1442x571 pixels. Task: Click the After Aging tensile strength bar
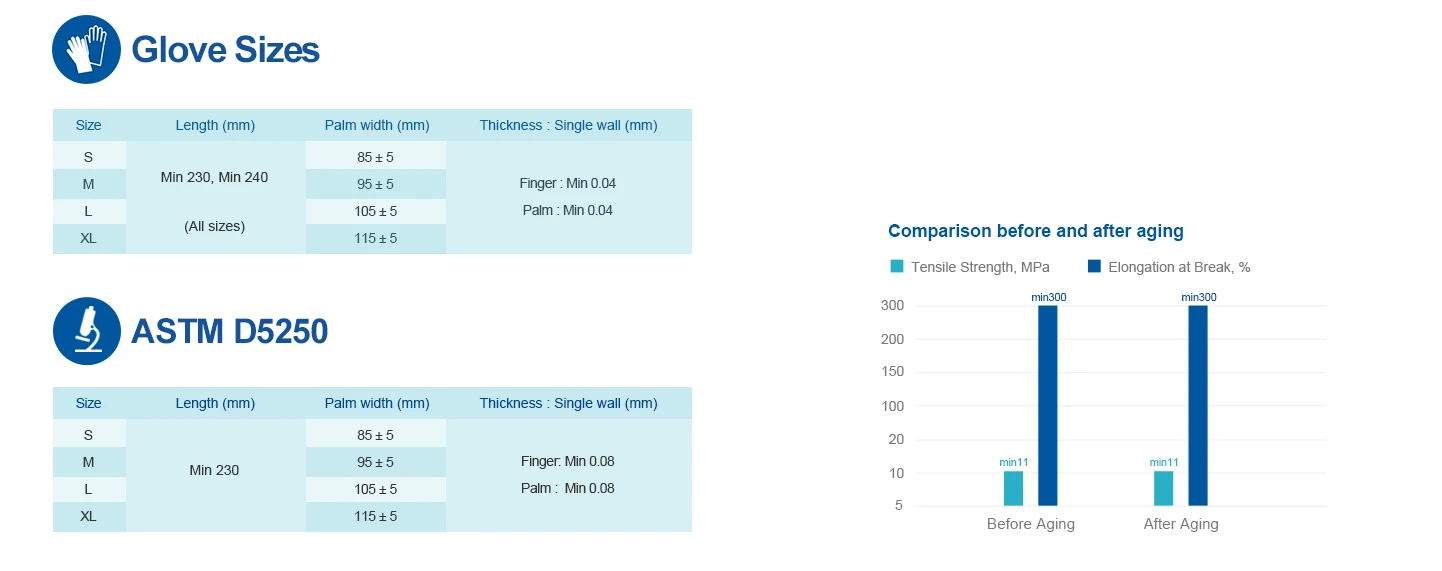(x=1163, y=488)
